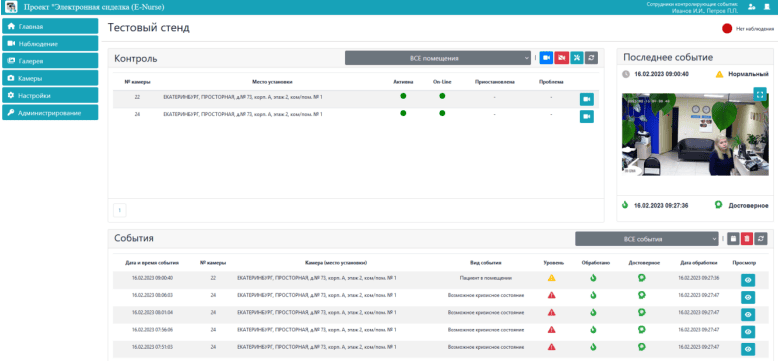Click reliable chat icon of 07:51:03 event
The image size is (778, 361).
pyautogui.click(x=642, y=347)
